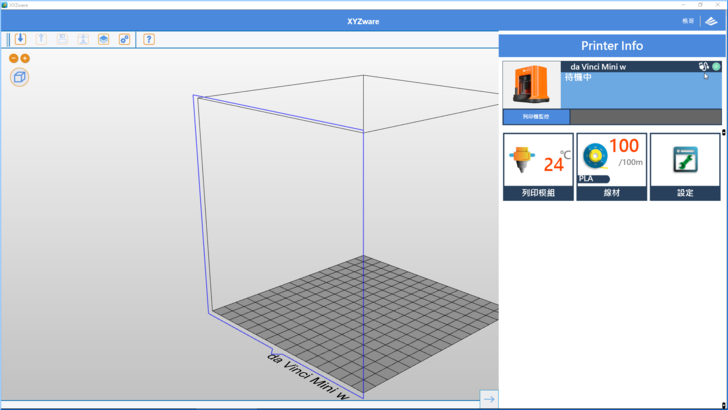Click the XYZprinting logo in title bar

coord(711,21)
